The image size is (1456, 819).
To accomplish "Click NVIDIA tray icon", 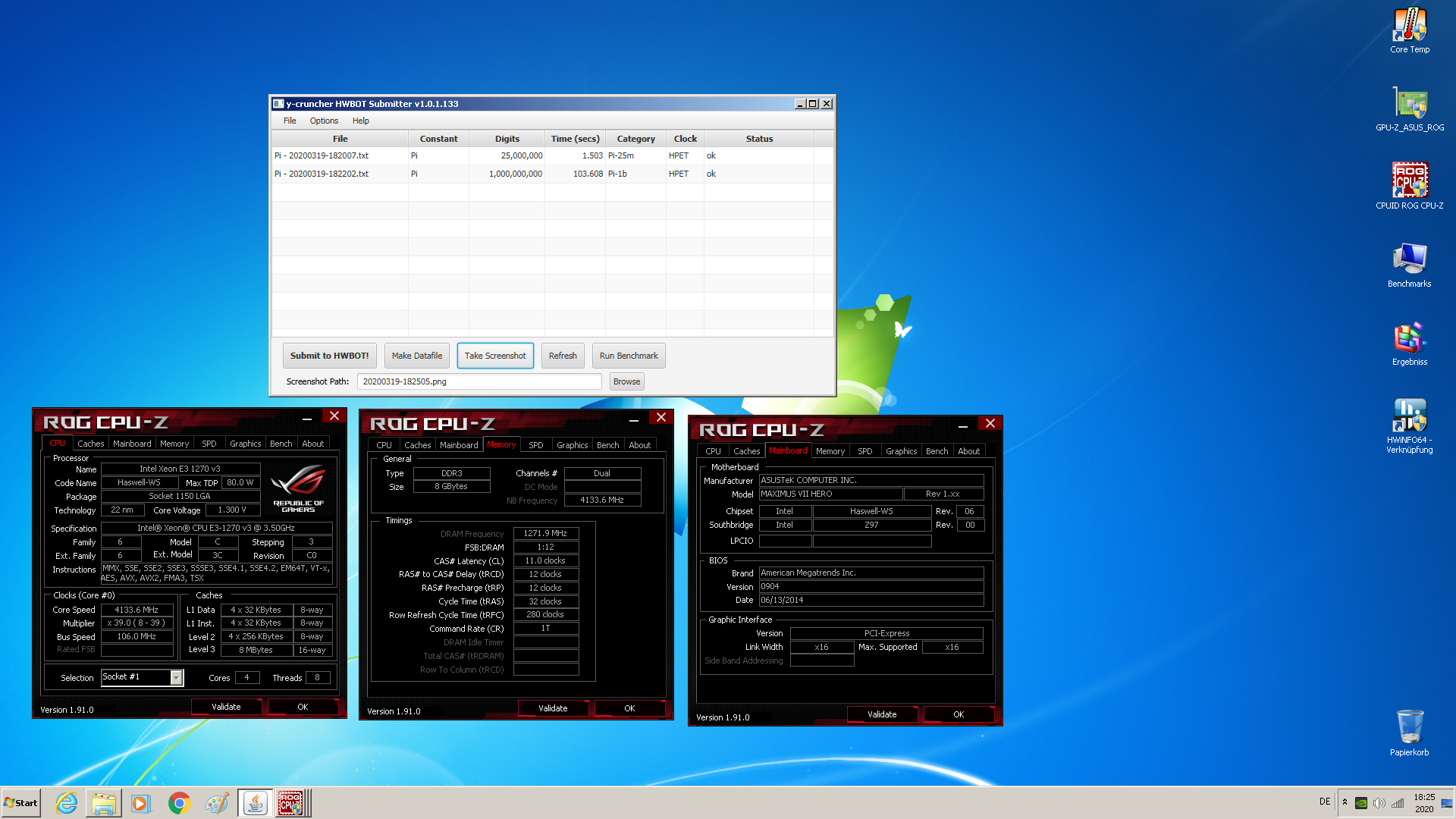I will click(1361, 803).
